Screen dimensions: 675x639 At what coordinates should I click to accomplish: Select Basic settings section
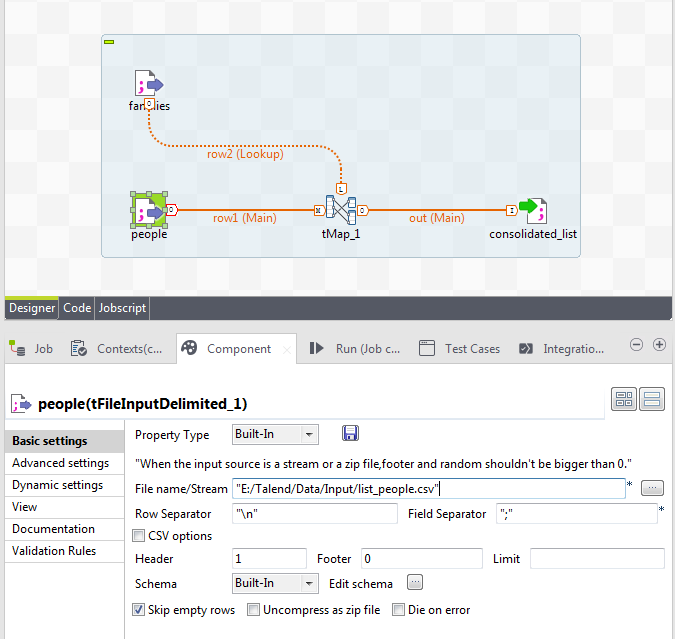(65, 441)
